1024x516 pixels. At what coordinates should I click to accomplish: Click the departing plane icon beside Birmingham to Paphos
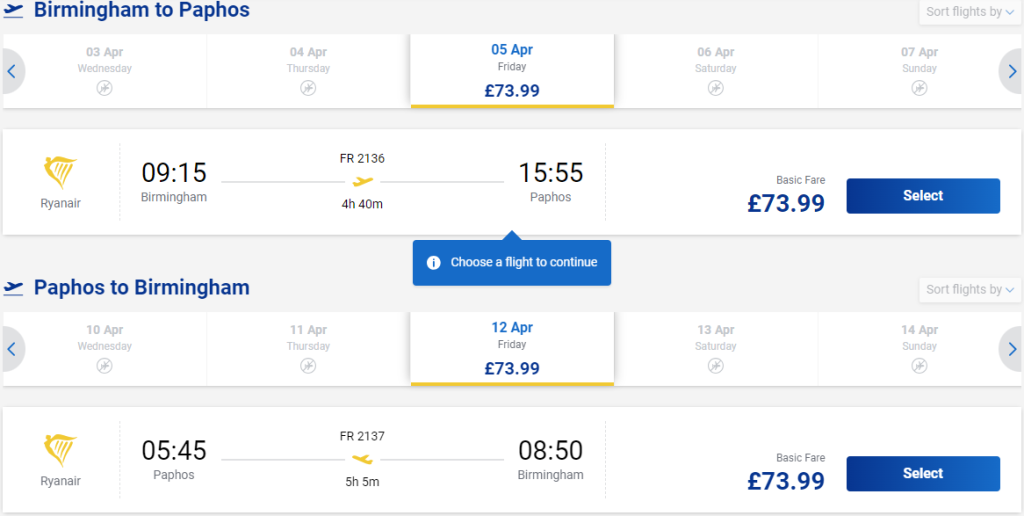(x=13, y=11)
